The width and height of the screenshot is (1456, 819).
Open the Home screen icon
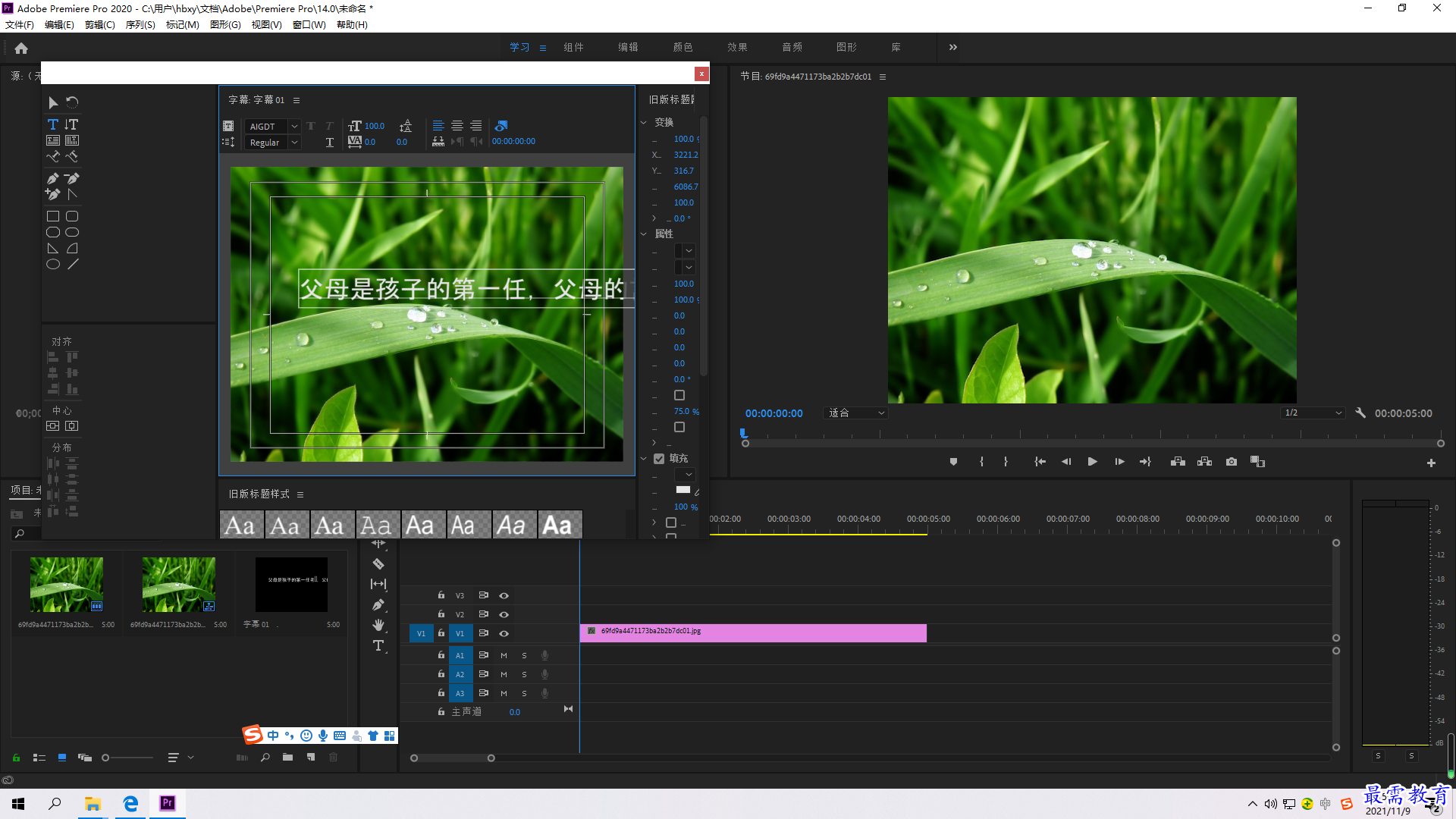pos(21,48)
